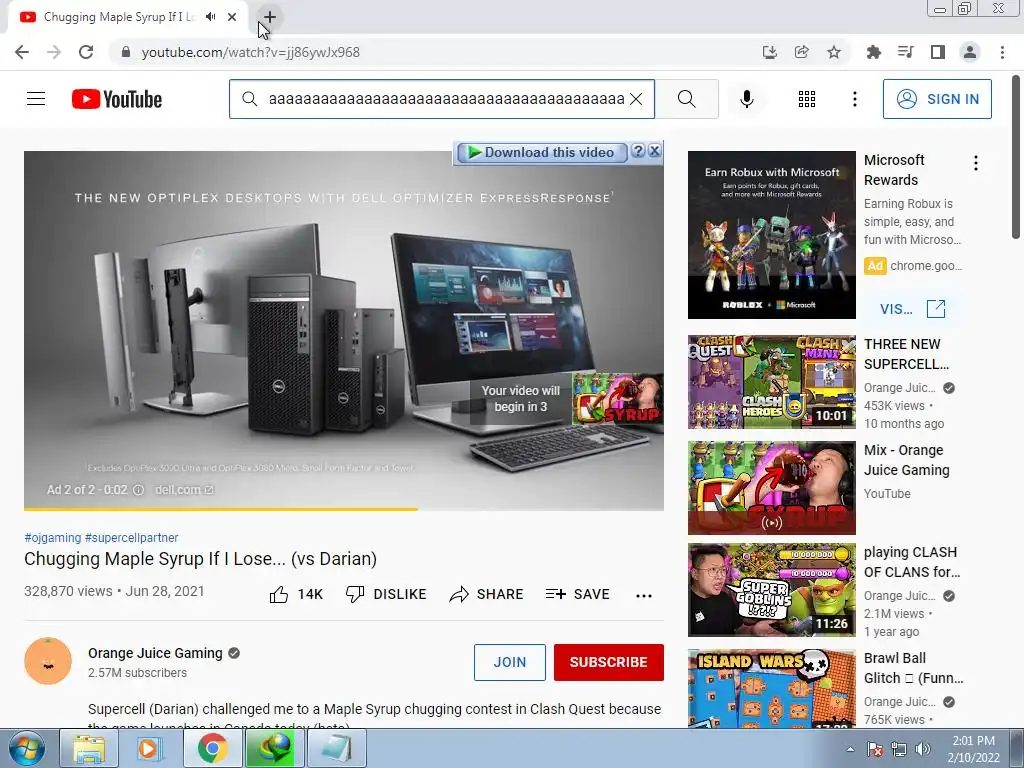The image size is (1024, 768).
Task: Go back in browser history
Action: coord(22,52)
